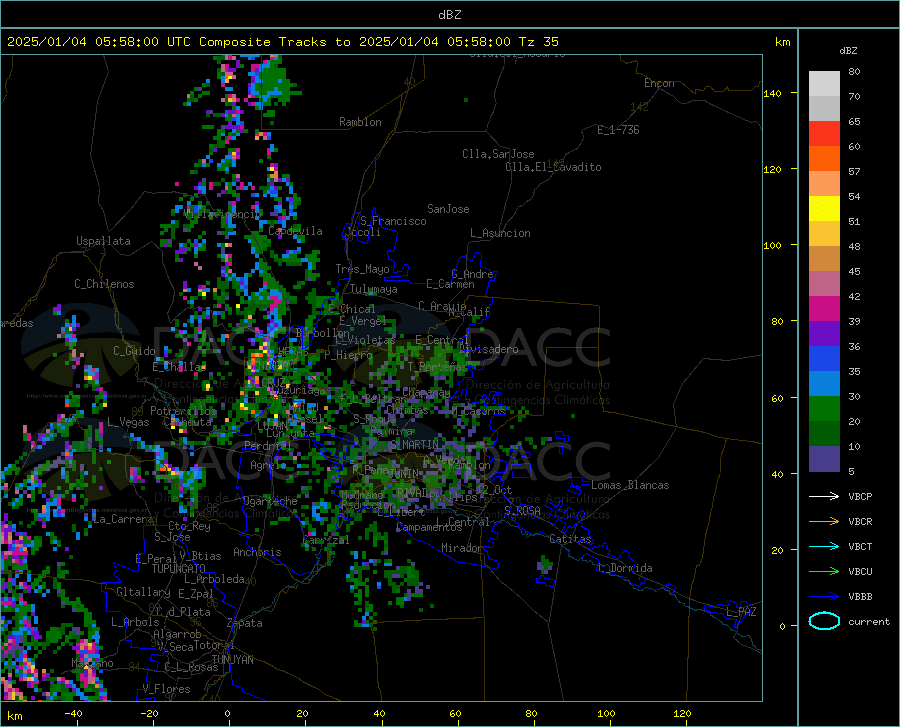This screenshot has width=900, height=727.
Task: Click the 'L_PAZ' map label
Action: [741, 612]
